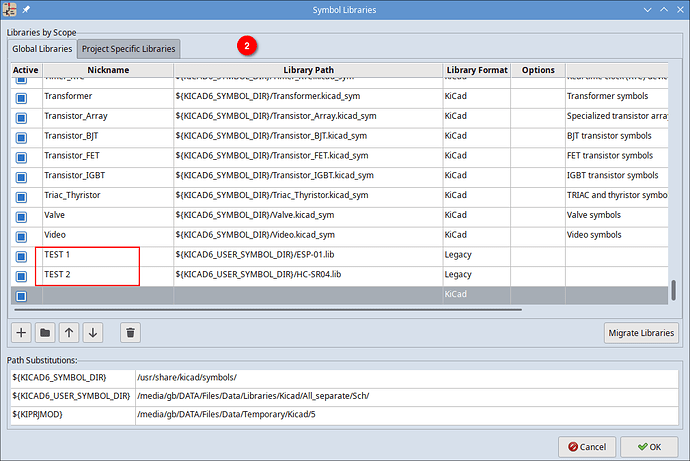Select the Triac_Thyristor nickname cell
Viewport: 690px width, 461px height.
[x=108, y=196]
